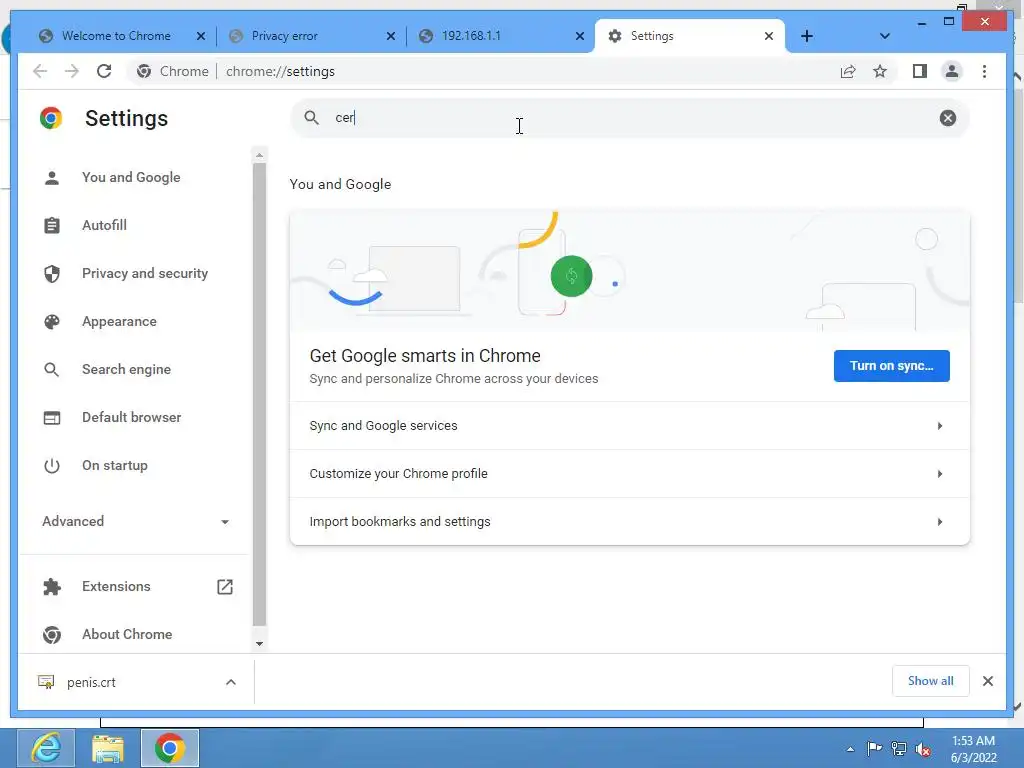This screenshot has width=1024, height=768.
Task: Open the taskbar clock 1:53 AM
Action: [x=974, y=749]
